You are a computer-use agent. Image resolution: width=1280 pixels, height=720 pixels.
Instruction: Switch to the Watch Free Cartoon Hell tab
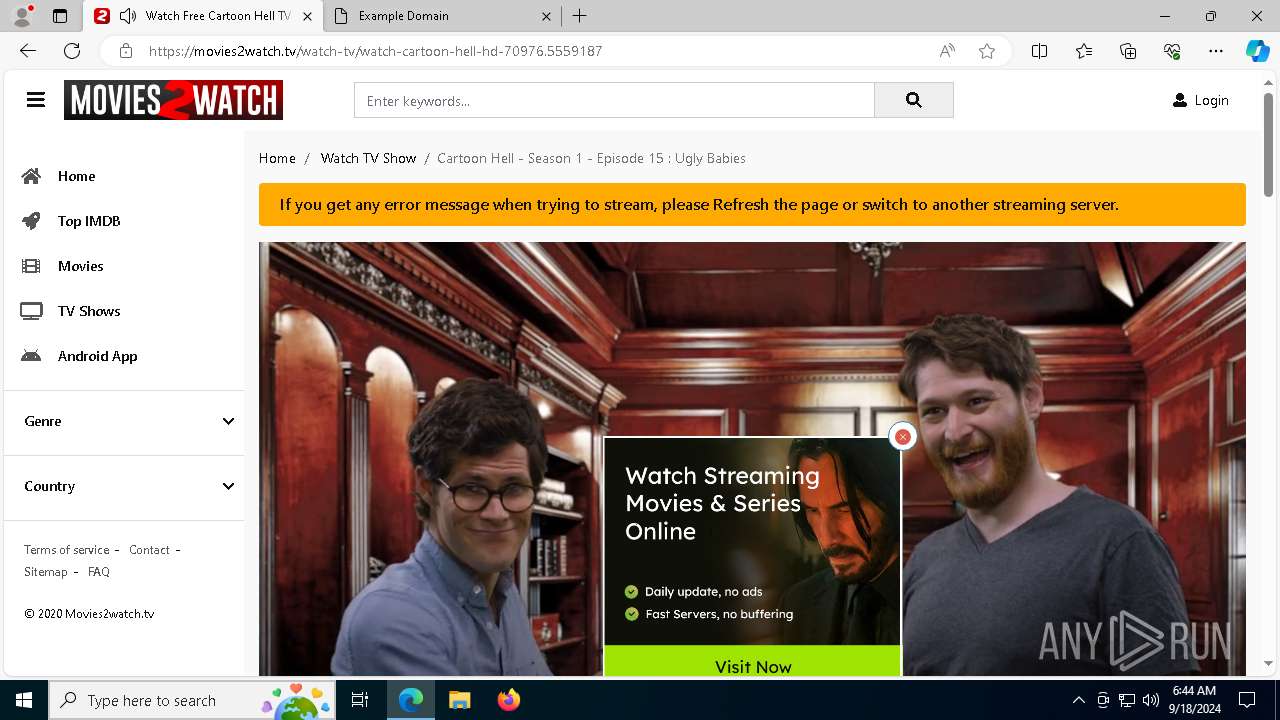click(203, 16)
